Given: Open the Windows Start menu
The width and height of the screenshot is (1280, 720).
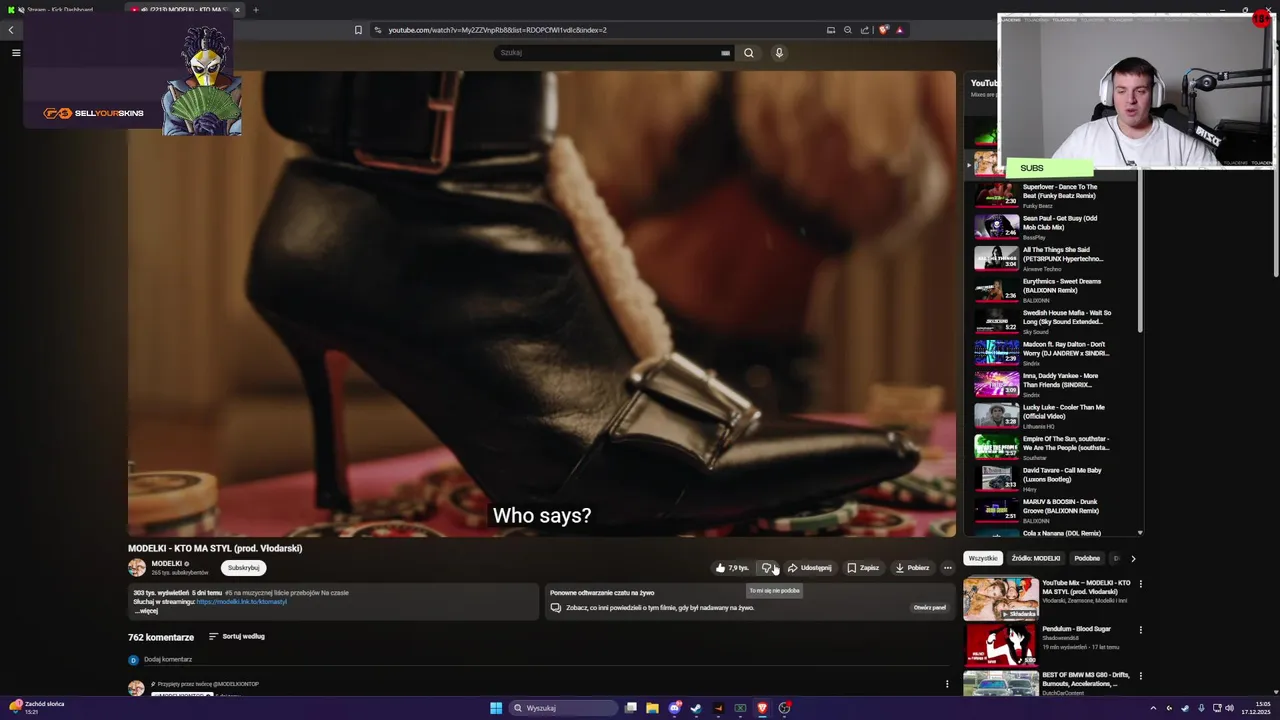Looking at the screenshot, I should (x=496, y=708).
